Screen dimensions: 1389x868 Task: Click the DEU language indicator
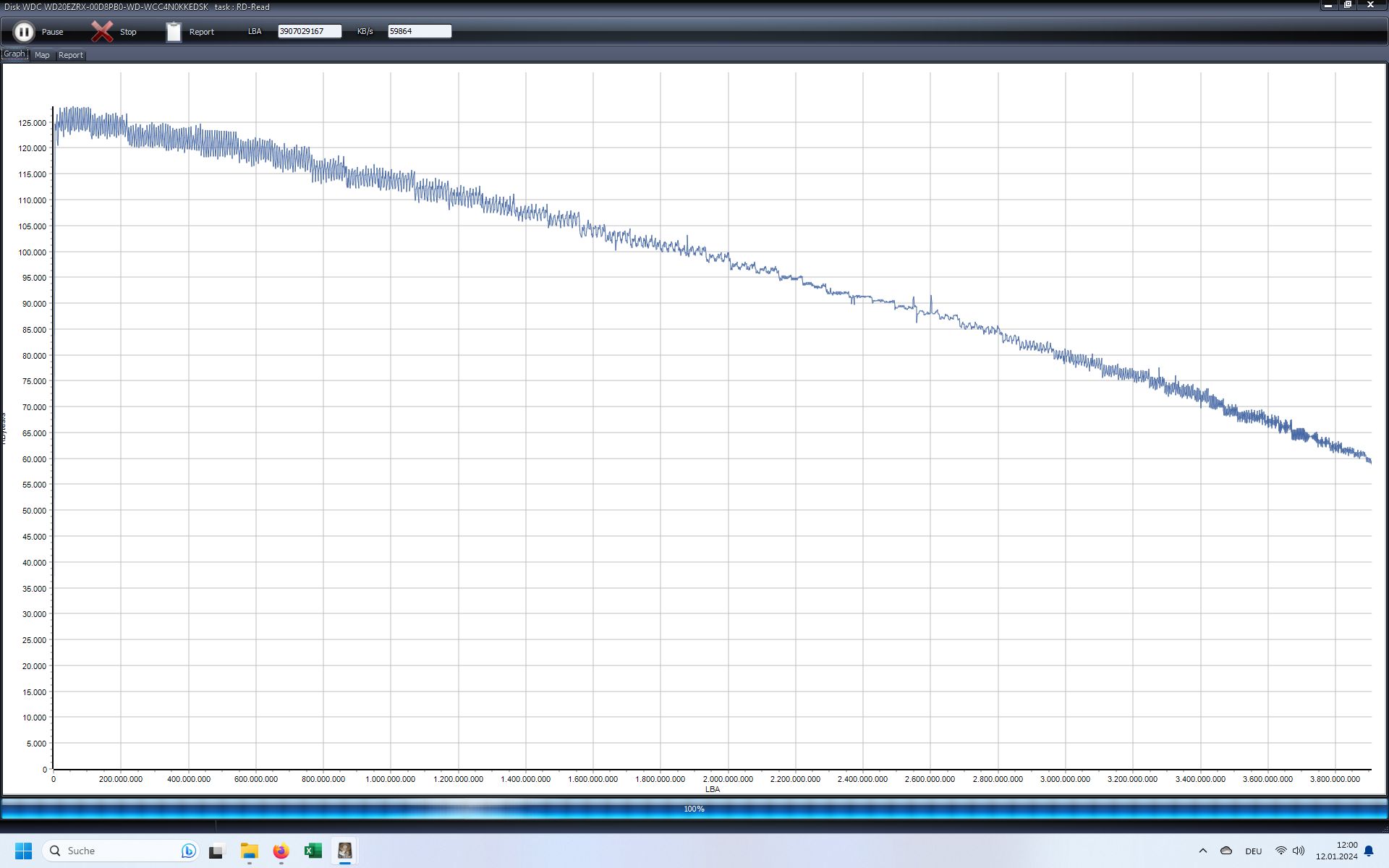click(x=1253, y=851)
